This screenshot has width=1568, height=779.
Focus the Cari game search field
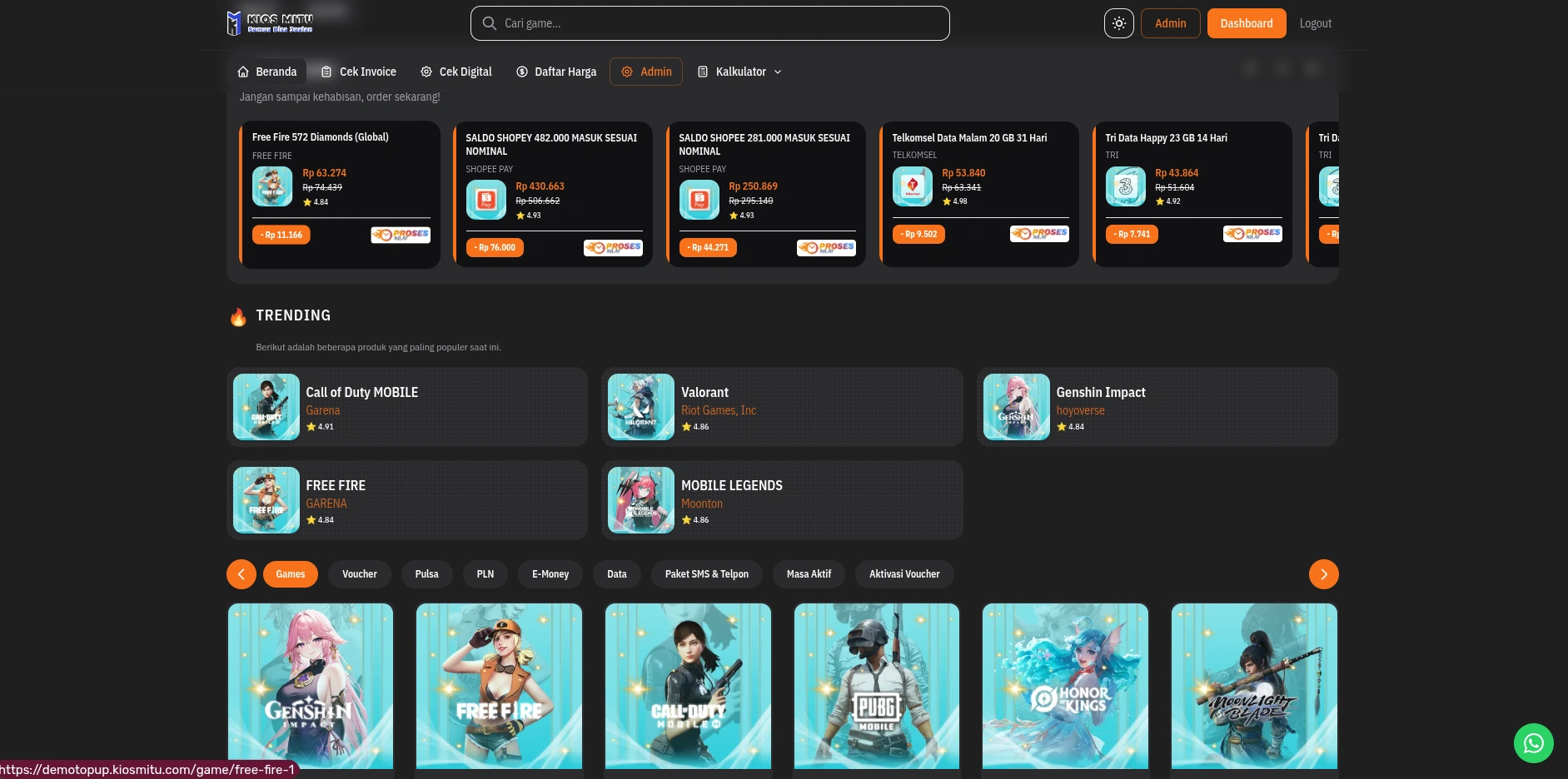709,23
